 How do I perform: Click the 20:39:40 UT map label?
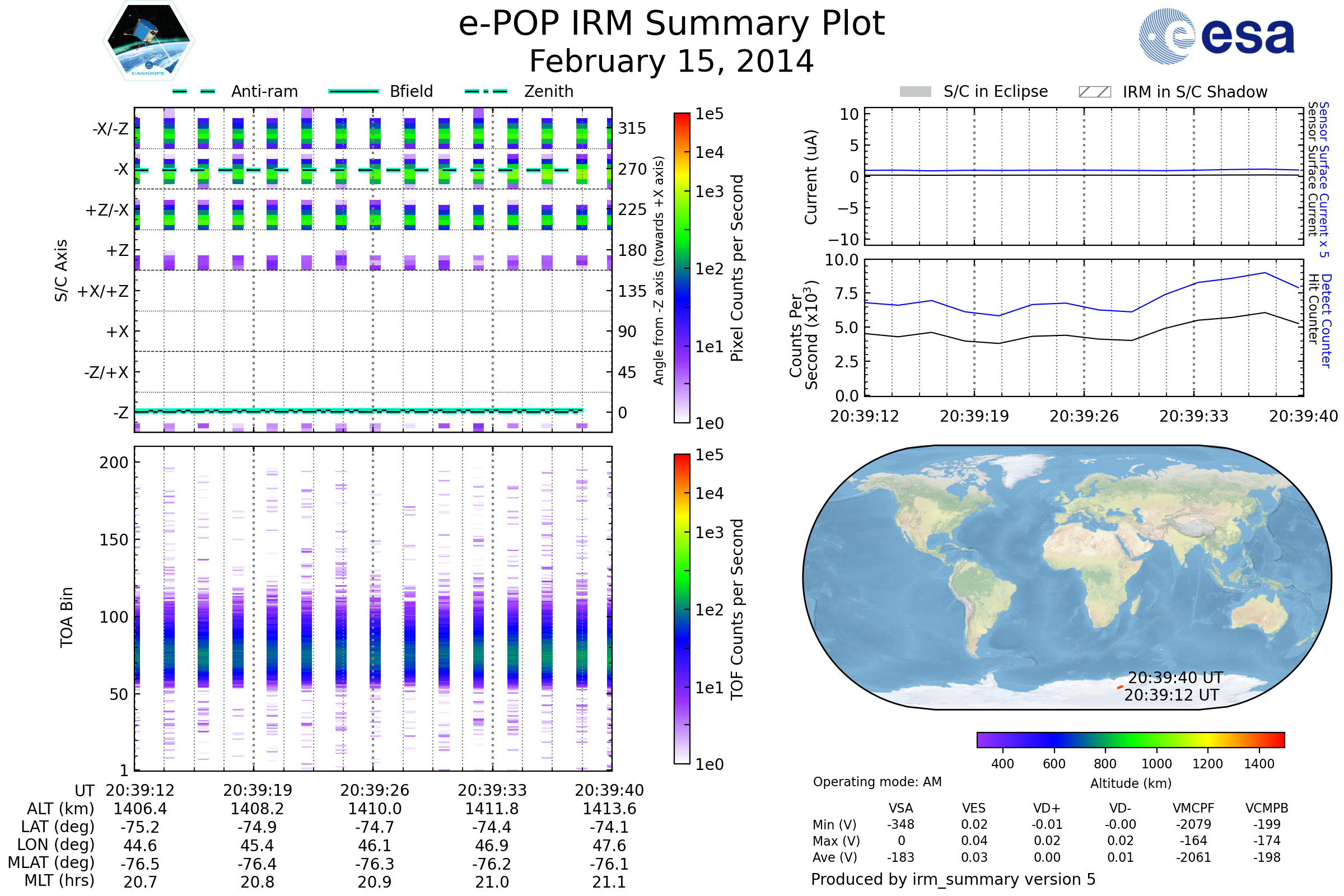pos(1175,678)
